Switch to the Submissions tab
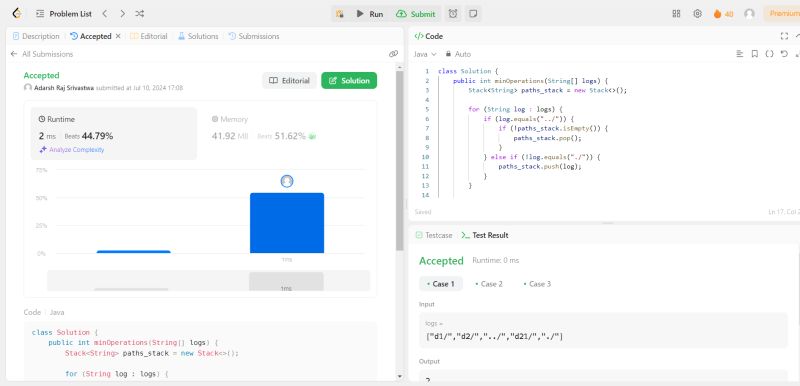Screen dimensions: 800x386 254,36
